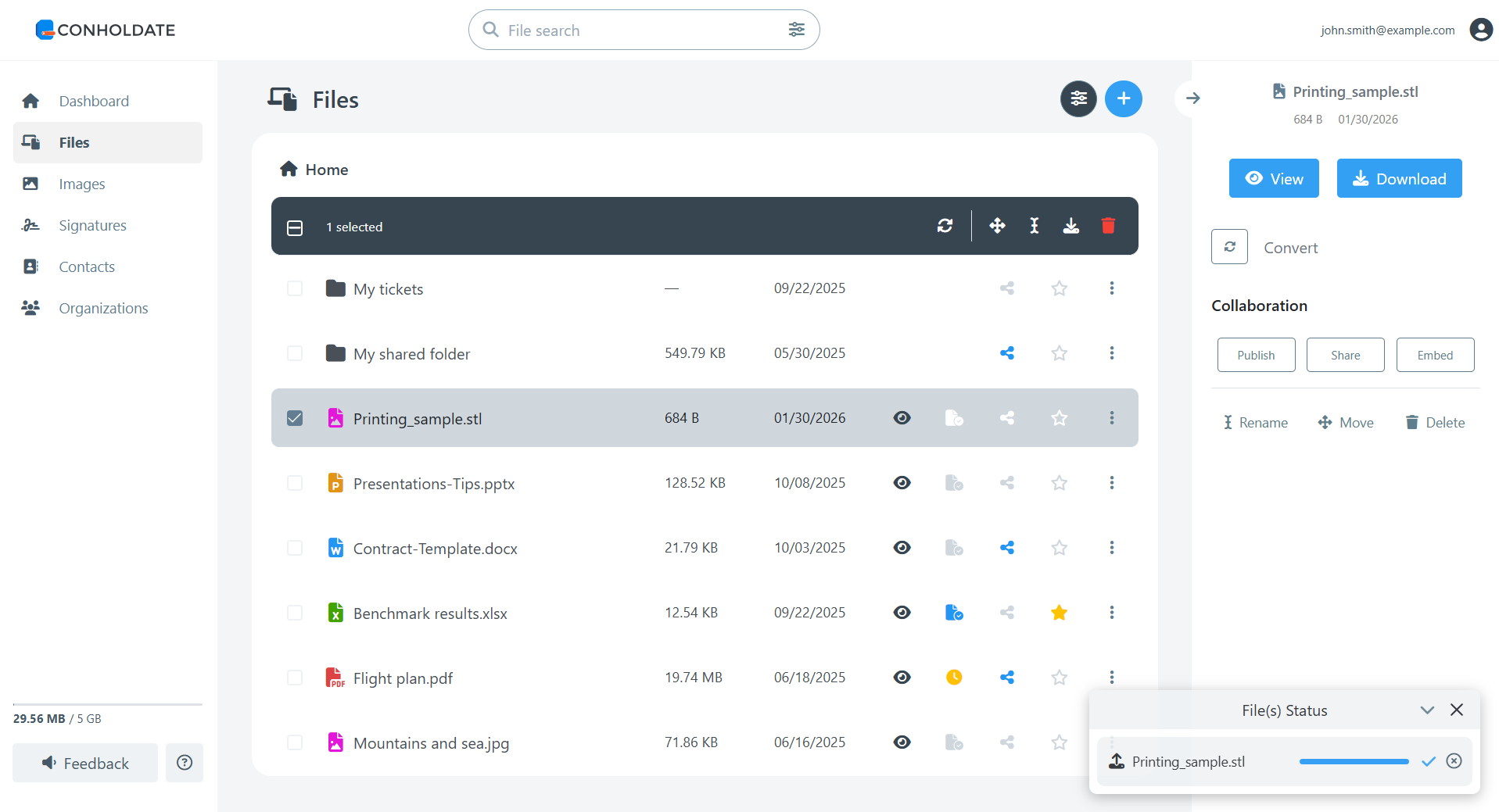Viewport: 1499px width, 812px height.
Task: Open the three-dot menu for Mountains and sea.jpg
Action: pyautogui.click(x=1112, y=742)
